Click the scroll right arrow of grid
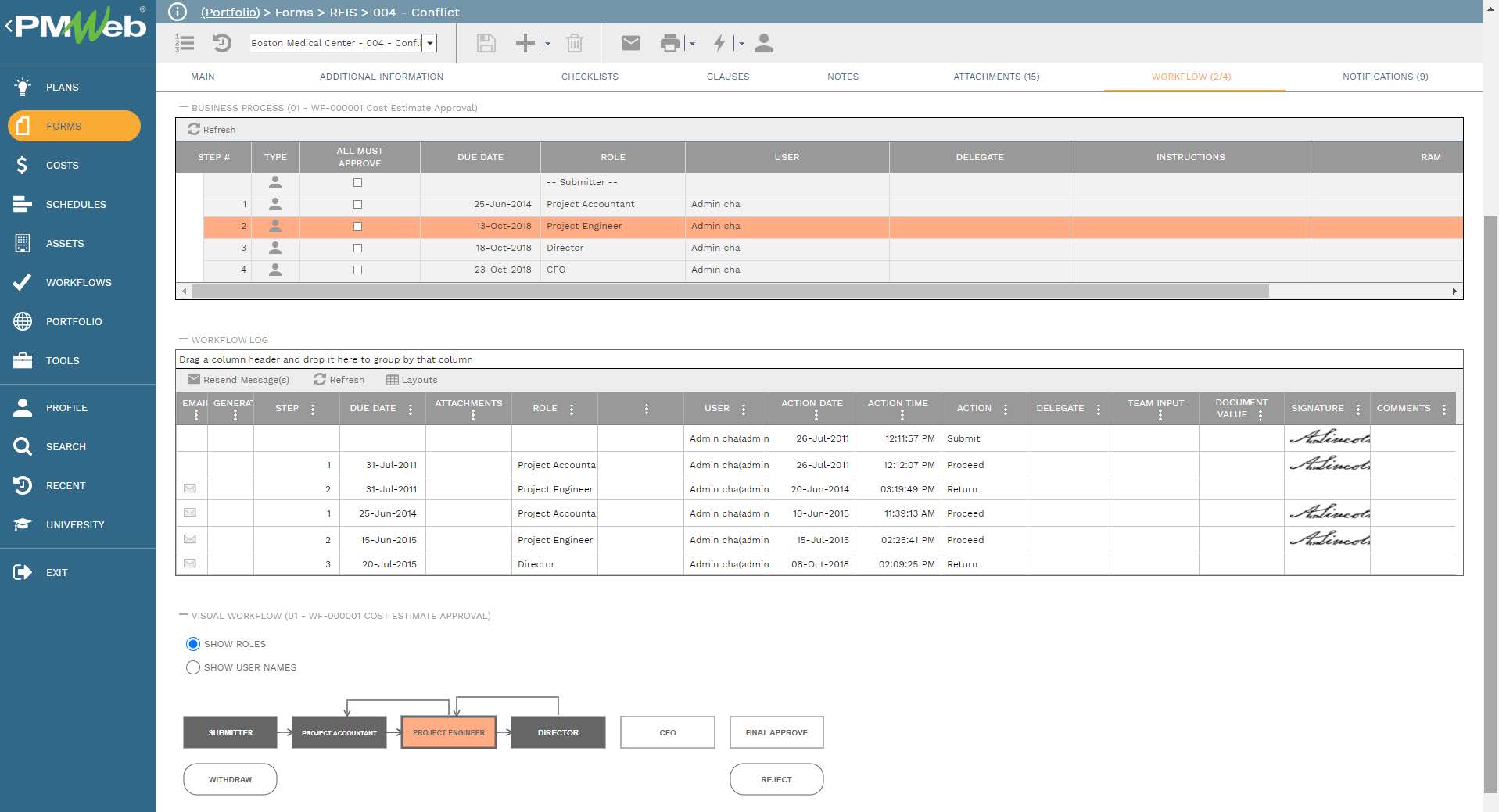 [x=1454, y=291]
